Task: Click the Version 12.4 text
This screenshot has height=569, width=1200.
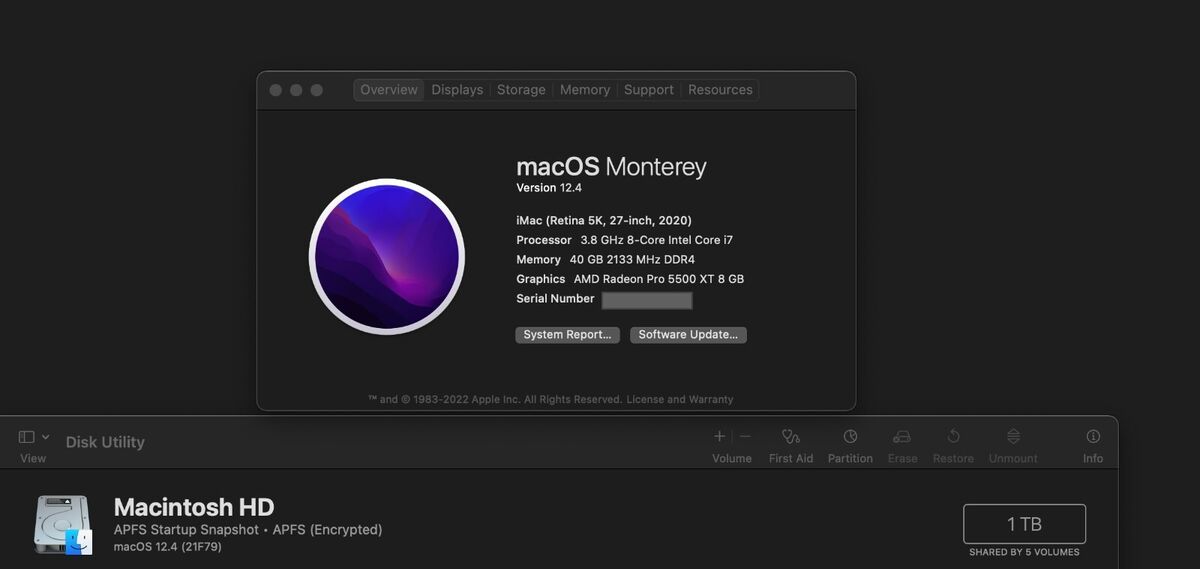Action: tap(549, 188)
